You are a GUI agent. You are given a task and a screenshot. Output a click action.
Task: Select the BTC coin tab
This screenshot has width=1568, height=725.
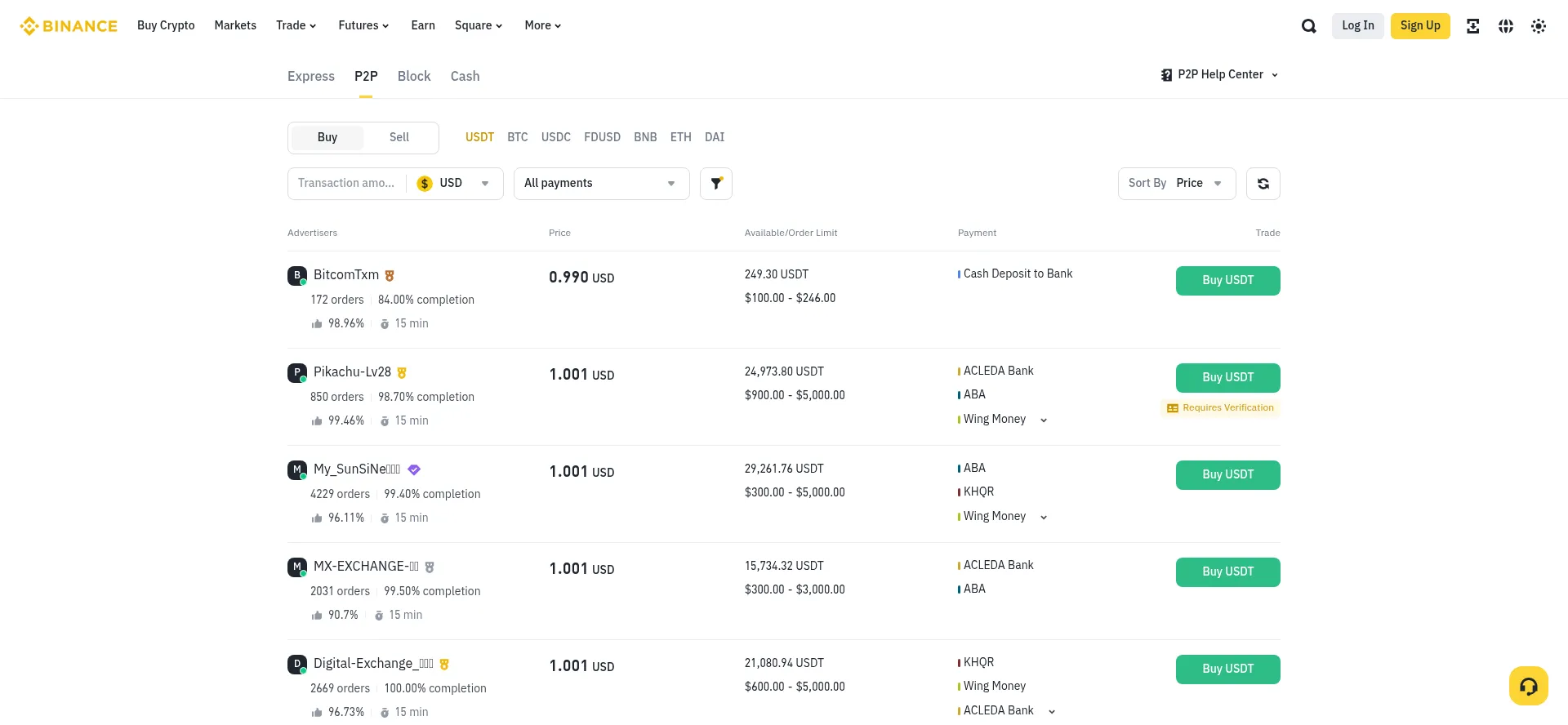click(x=518, y=138)
